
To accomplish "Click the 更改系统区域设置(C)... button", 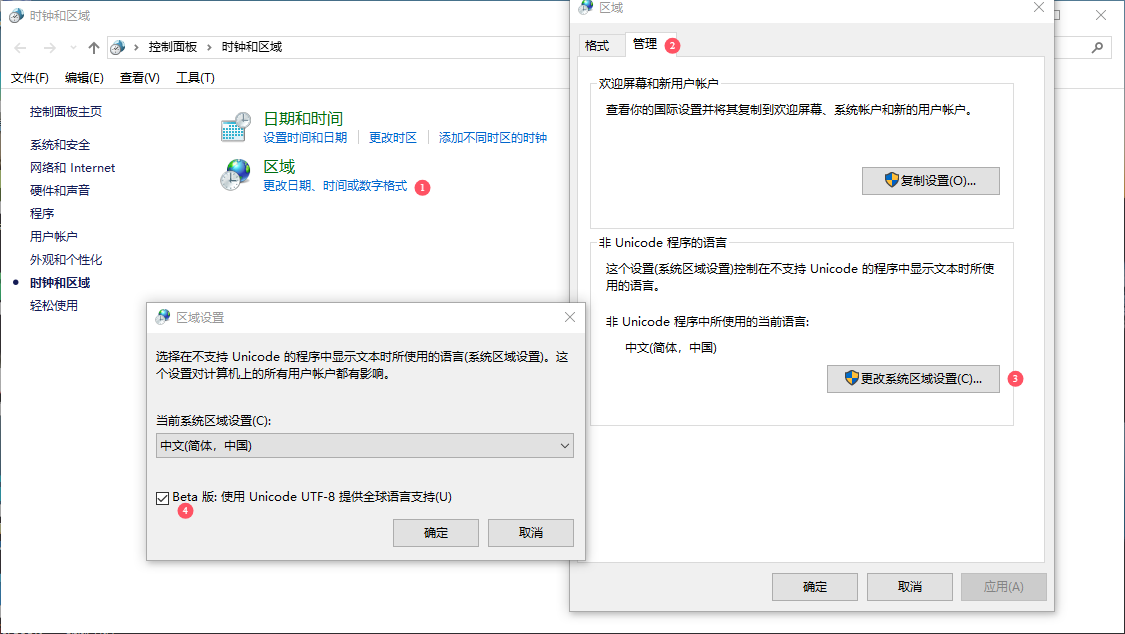I will (x=913, y=379).
